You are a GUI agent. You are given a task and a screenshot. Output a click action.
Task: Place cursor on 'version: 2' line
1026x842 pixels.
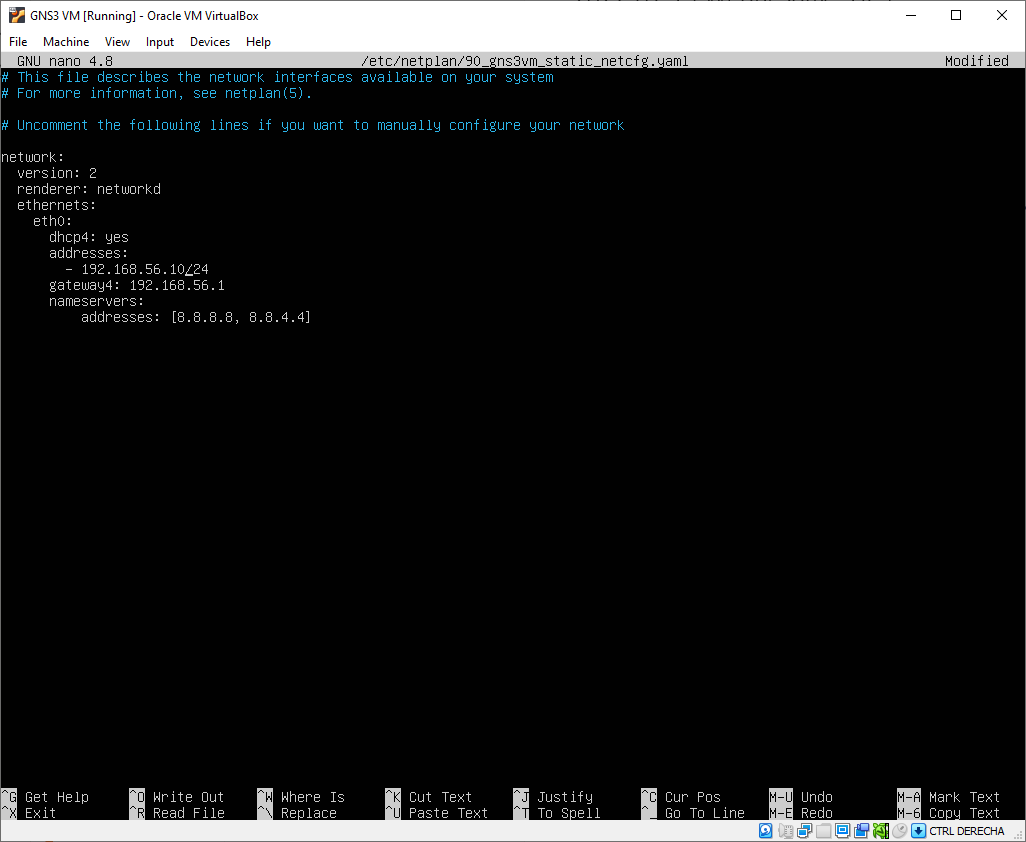click(x=57, y=173)
